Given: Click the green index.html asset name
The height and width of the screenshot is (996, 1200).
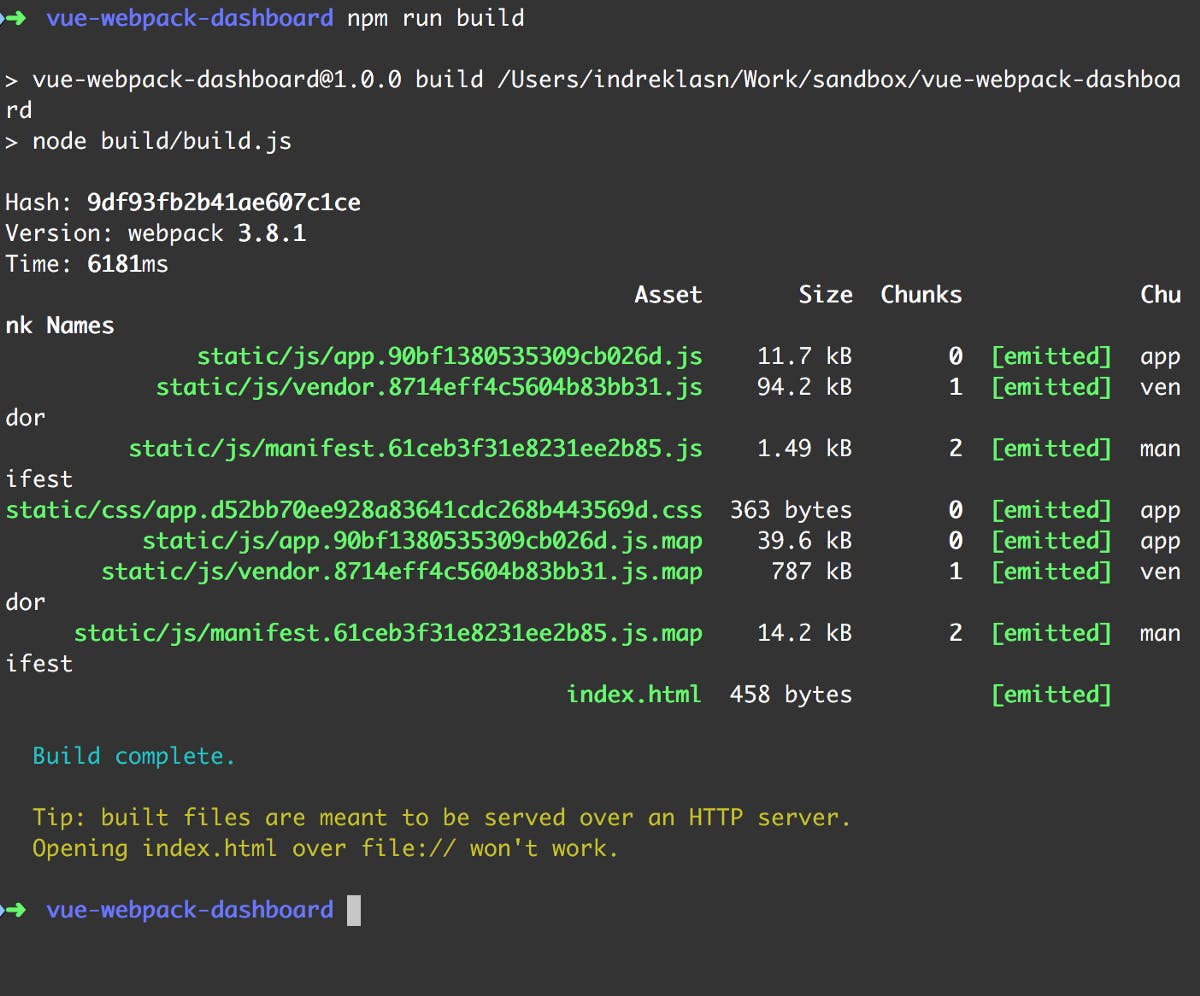Looking at the screenshot, I should tap(634, 694).
